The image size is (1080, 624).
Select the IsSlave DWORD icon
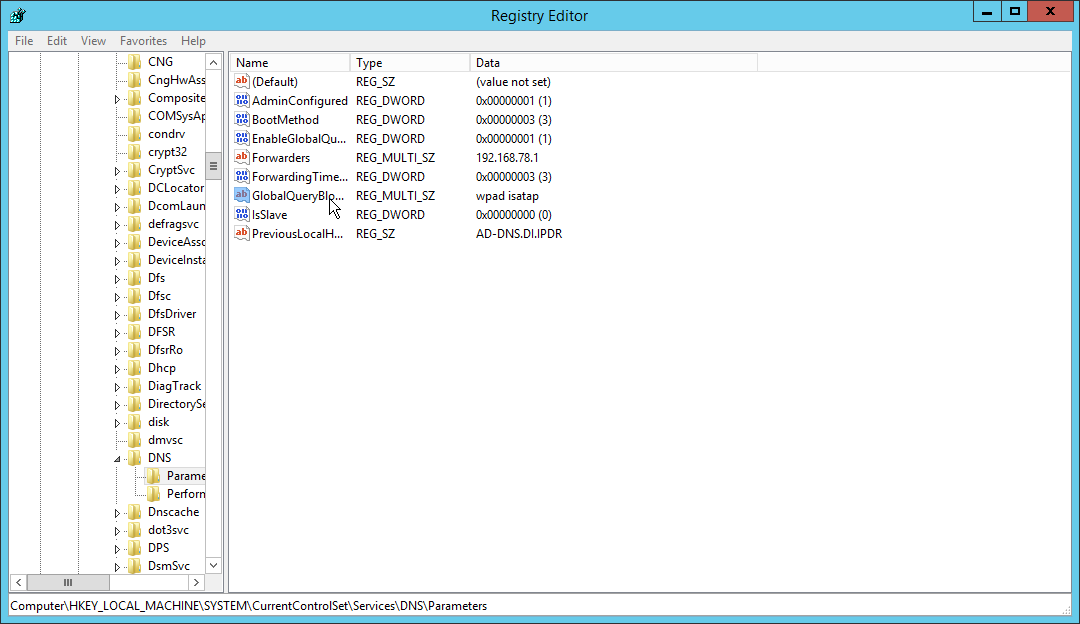point(241,214)
